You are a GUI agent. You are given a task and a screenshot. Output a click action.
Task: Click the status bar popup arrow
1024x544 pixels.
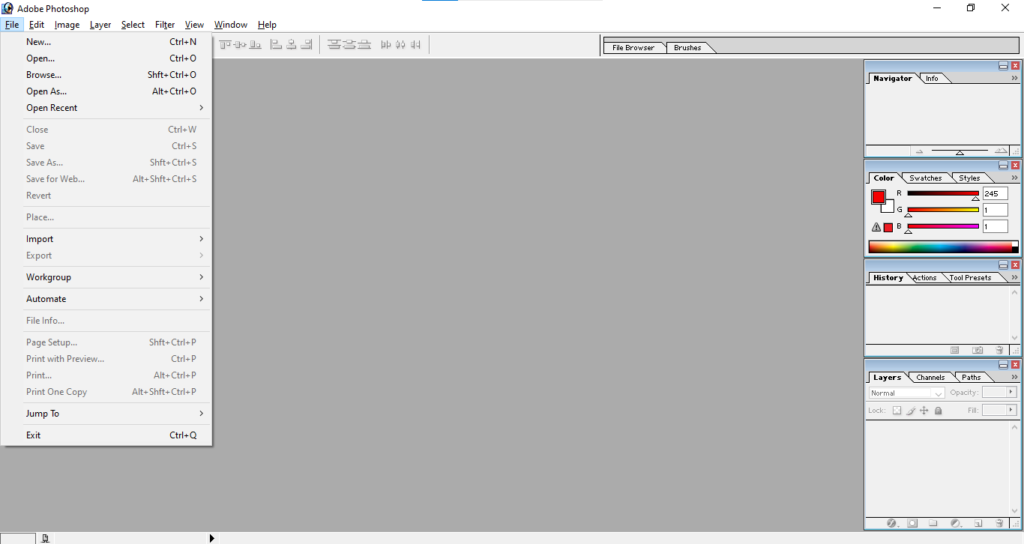point(212,538)
